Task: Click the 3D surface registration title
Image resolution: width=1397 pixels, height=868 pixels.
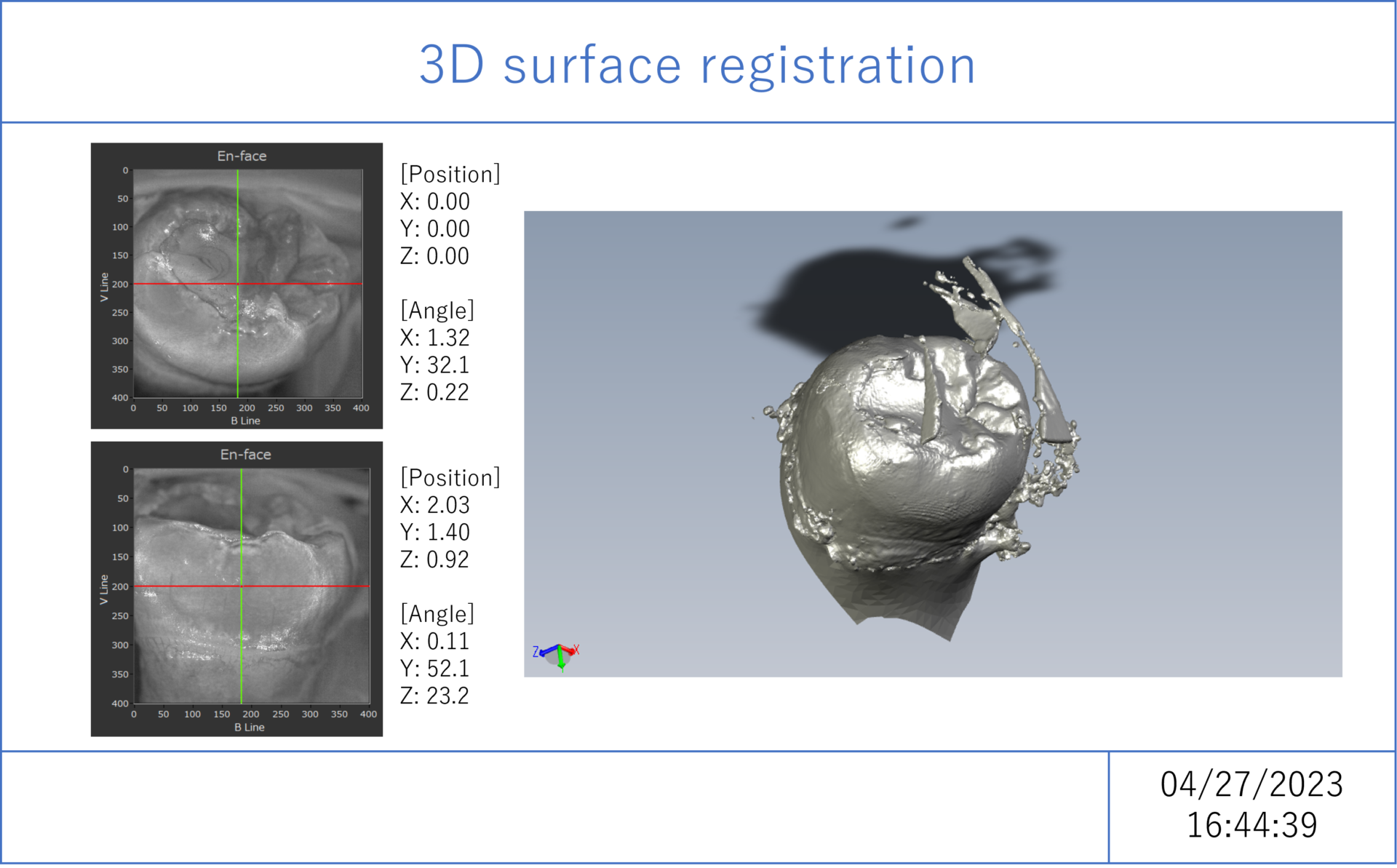Action: point(697,65)
